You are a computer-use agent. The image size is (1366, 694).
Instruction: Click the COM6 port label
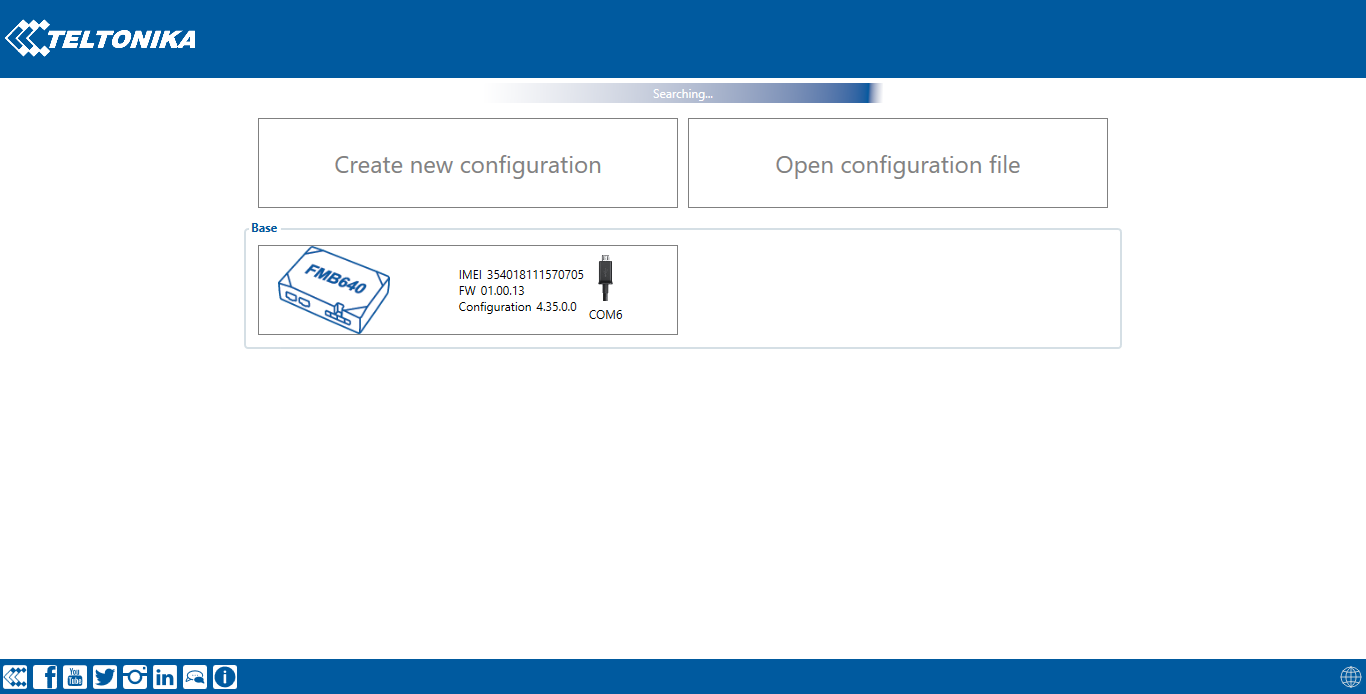[606, 315]
